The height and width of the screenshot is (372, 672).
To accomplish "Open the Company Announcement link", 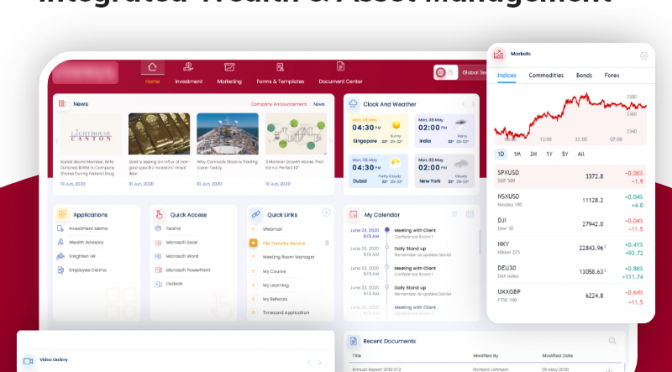I will point(279,104).
